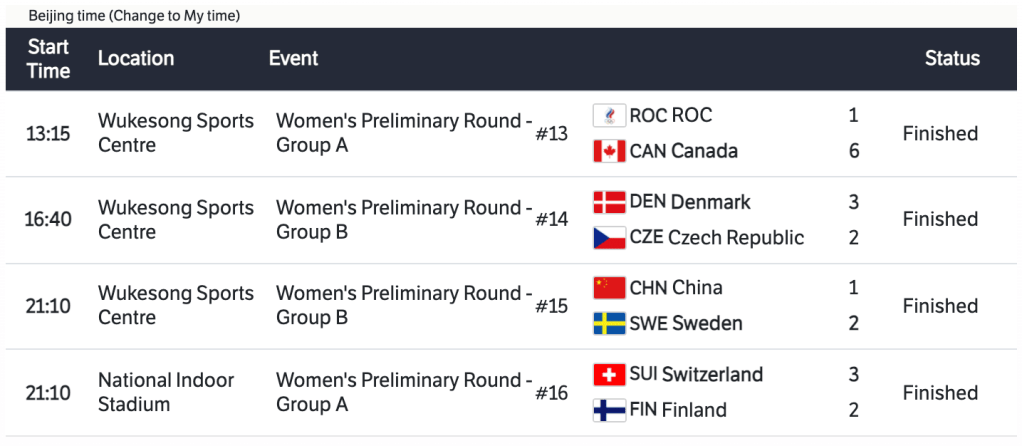Click the Finland flag icon

(609, 410)
